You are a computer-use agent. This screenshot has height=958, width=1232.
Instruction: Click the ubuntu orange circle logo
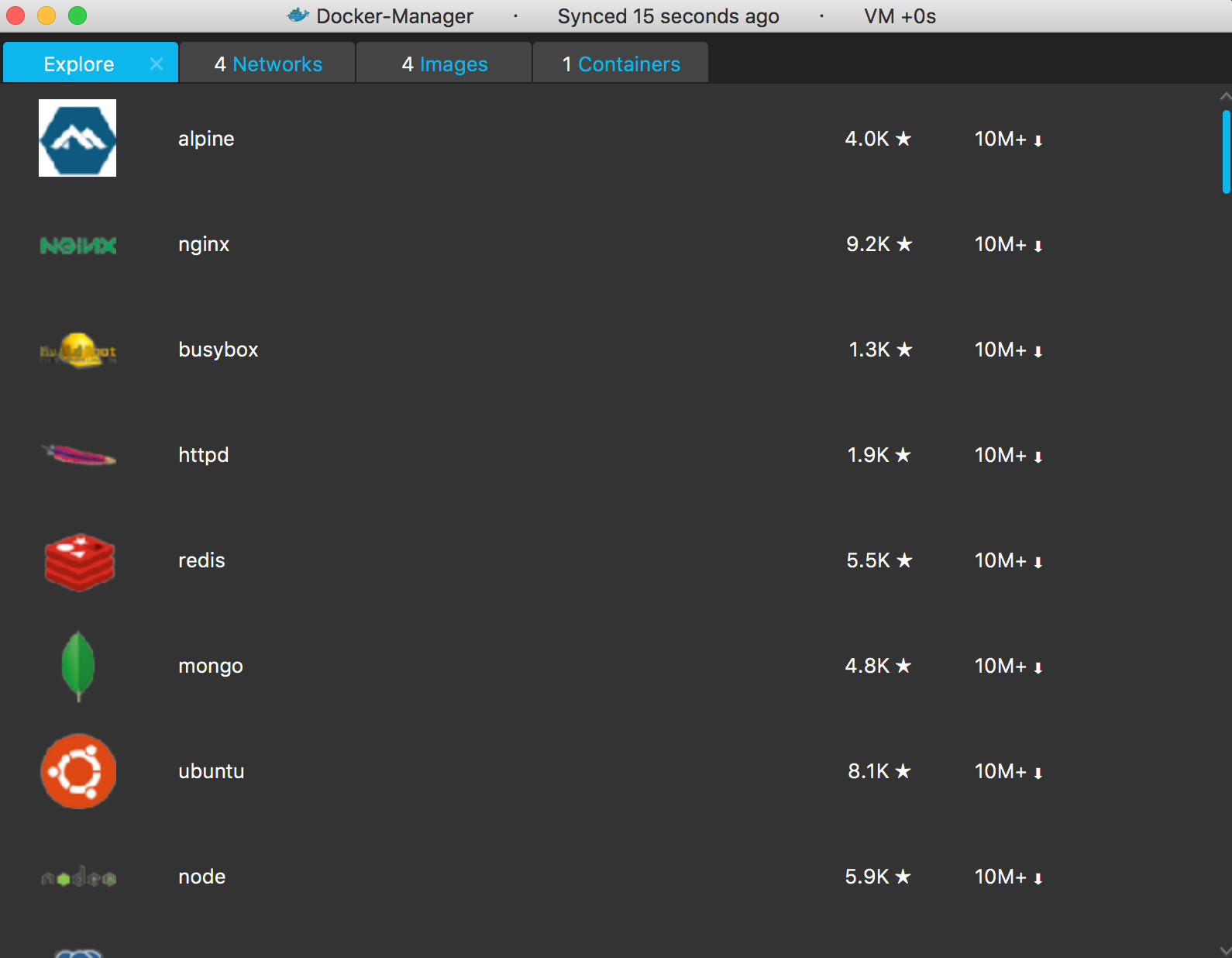click(x=77, y=771)
